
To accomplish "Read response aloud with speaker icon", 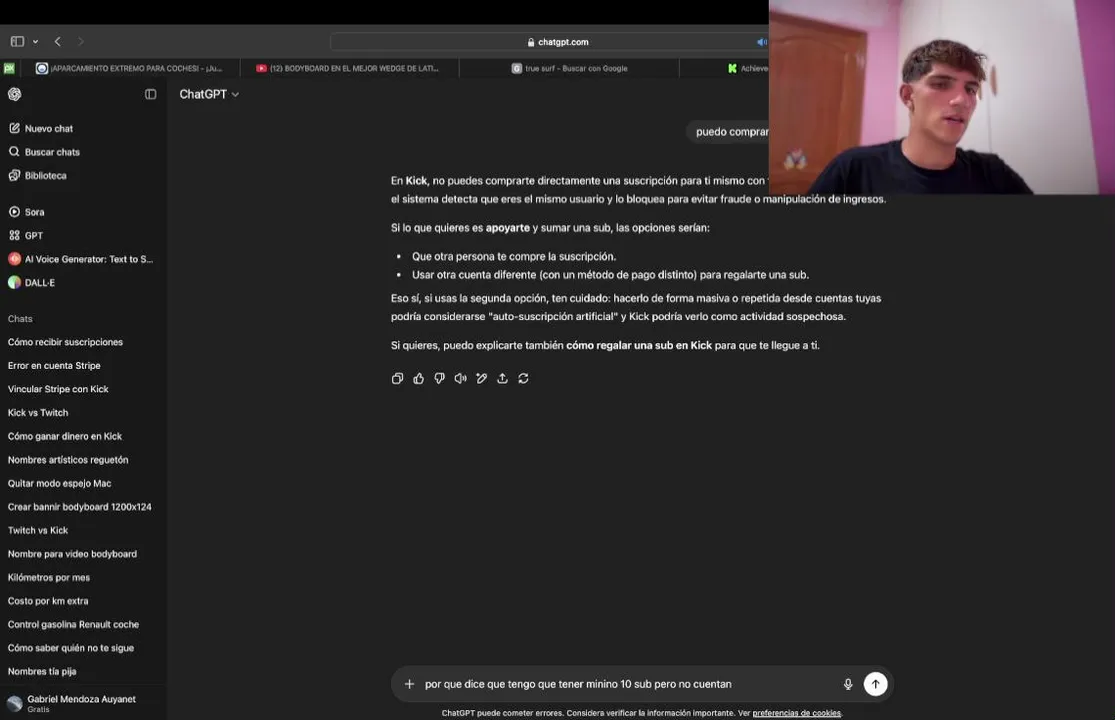I will click(x=460, y=379).
